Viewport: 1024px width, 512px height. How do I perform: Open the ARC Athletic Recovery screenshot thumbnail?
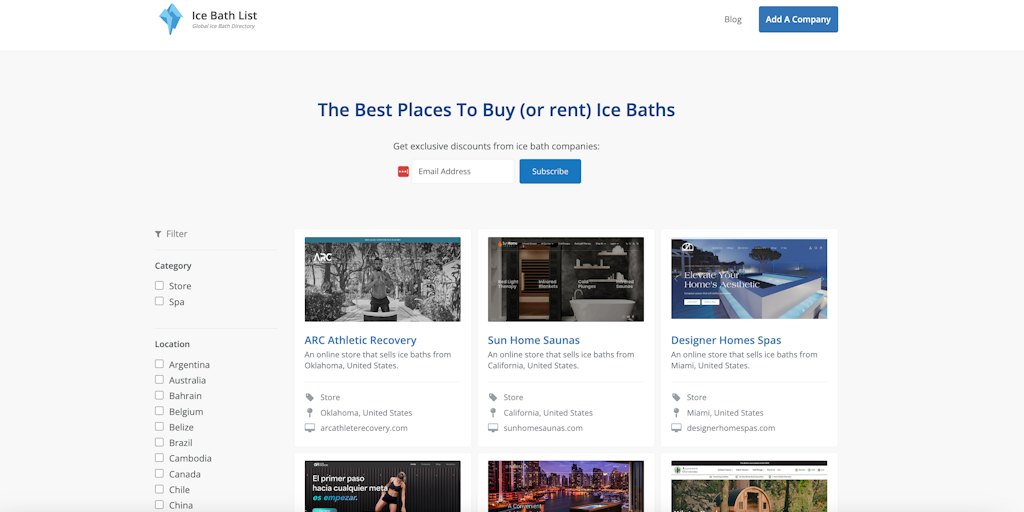[x=383, y=280]
